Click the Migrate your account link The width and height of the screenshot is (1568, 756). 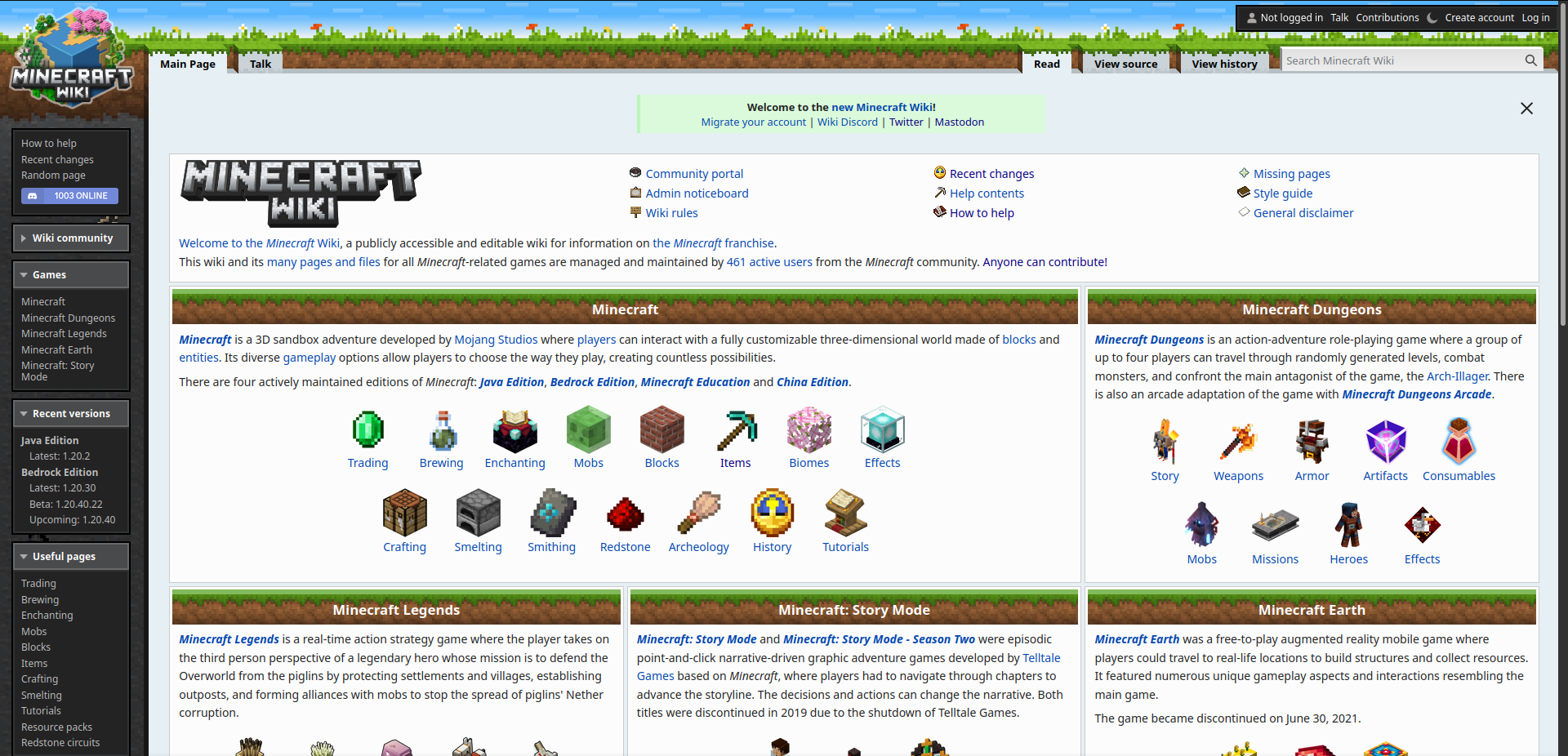coord(753,122)
